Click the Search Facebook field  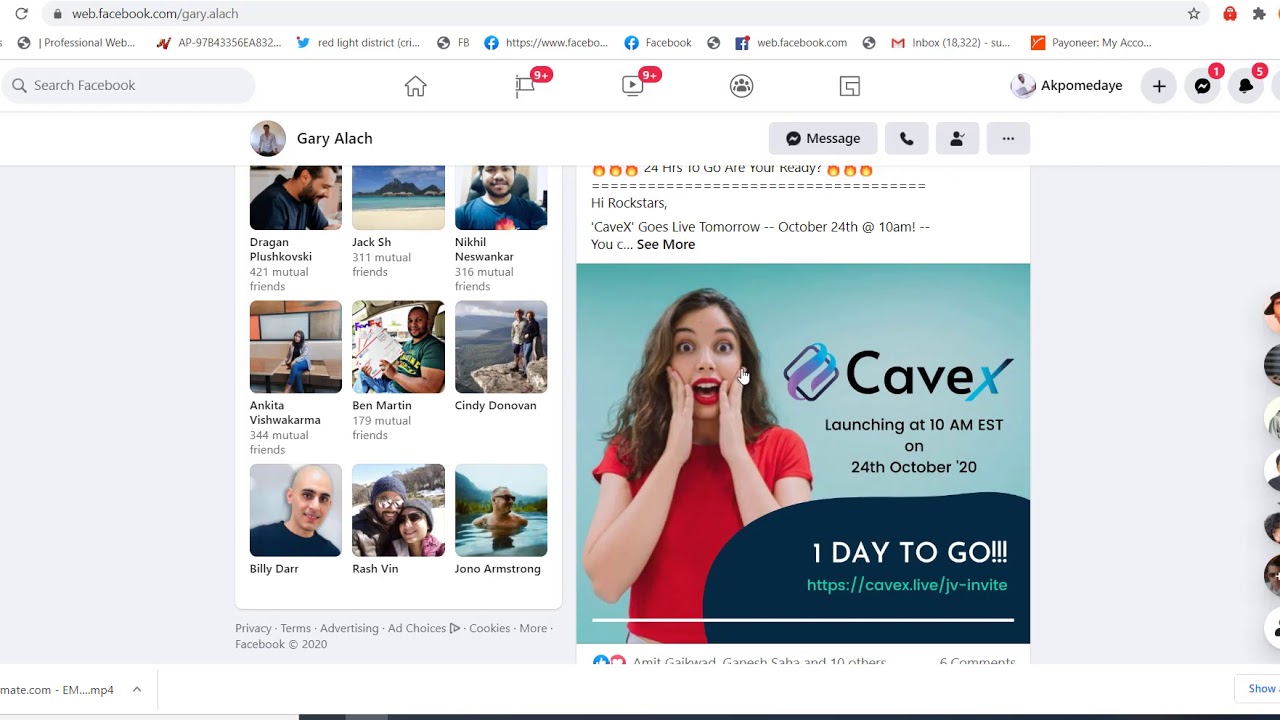pyautogui.click(x=128, y=85)
